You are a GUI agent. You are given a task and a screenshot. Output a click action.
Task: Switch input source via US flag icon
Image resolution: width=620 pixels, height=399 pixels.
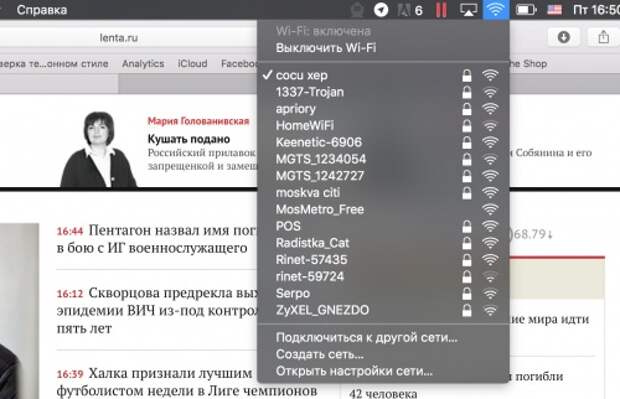[x=554, y=9]
